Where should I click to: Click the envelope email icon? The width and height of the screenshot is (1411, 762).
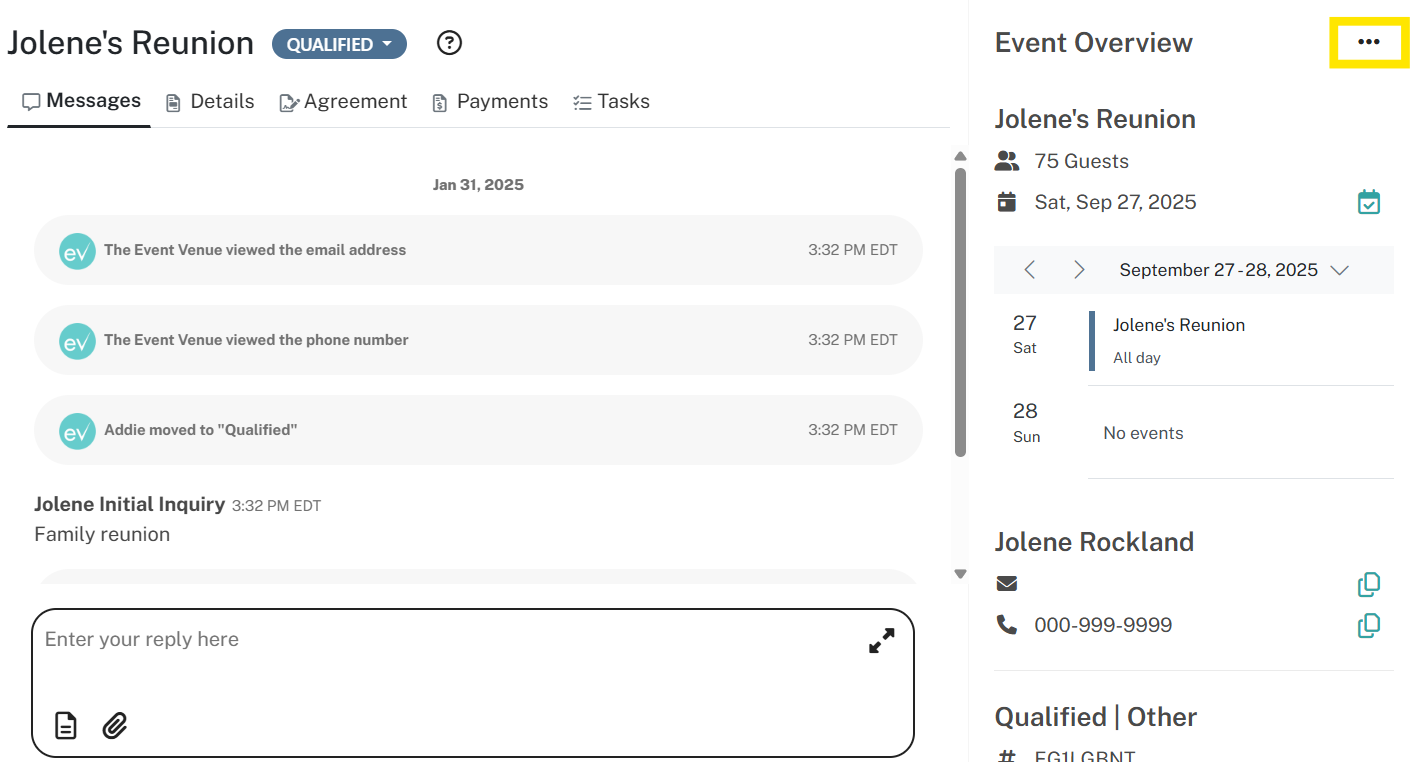coord(1007,584)
